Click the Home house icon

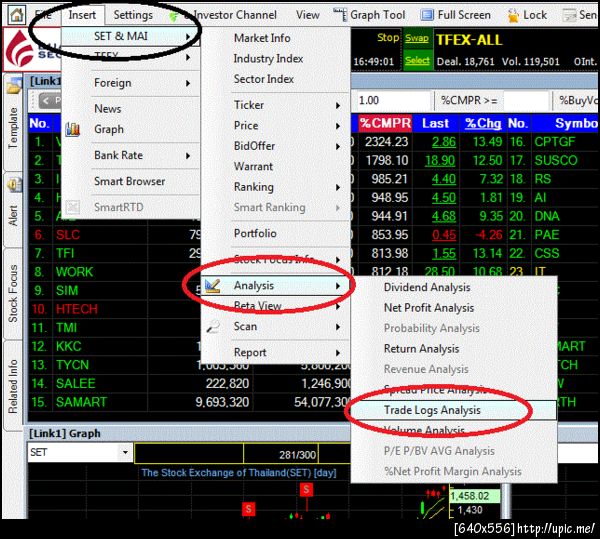click(x=16, y=14)
